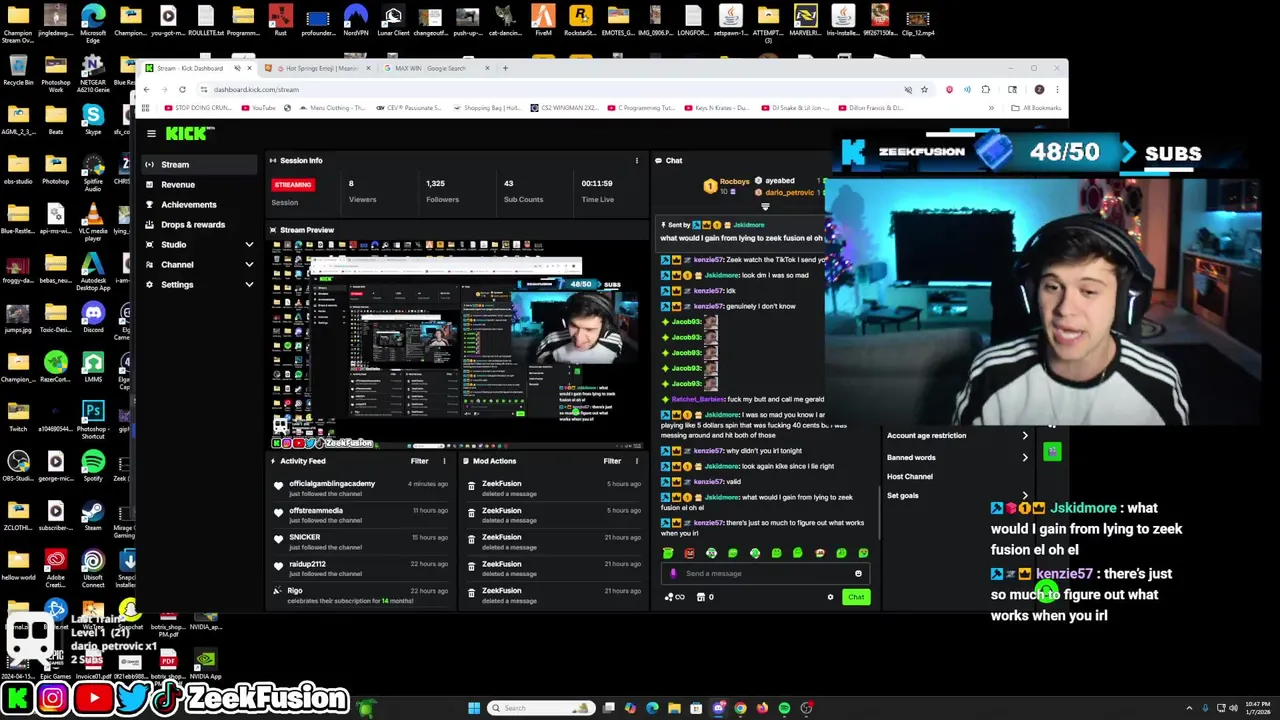1280x720 pixels.
Task: Open STOP DOING CRUN... bookmark
Action: 198,108
